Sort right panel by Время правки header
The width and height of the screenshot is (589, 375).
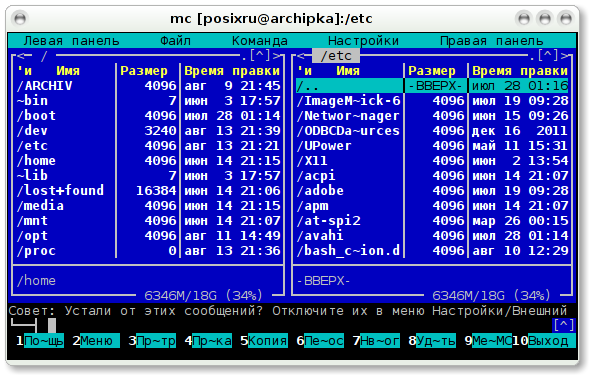(520, 71)
